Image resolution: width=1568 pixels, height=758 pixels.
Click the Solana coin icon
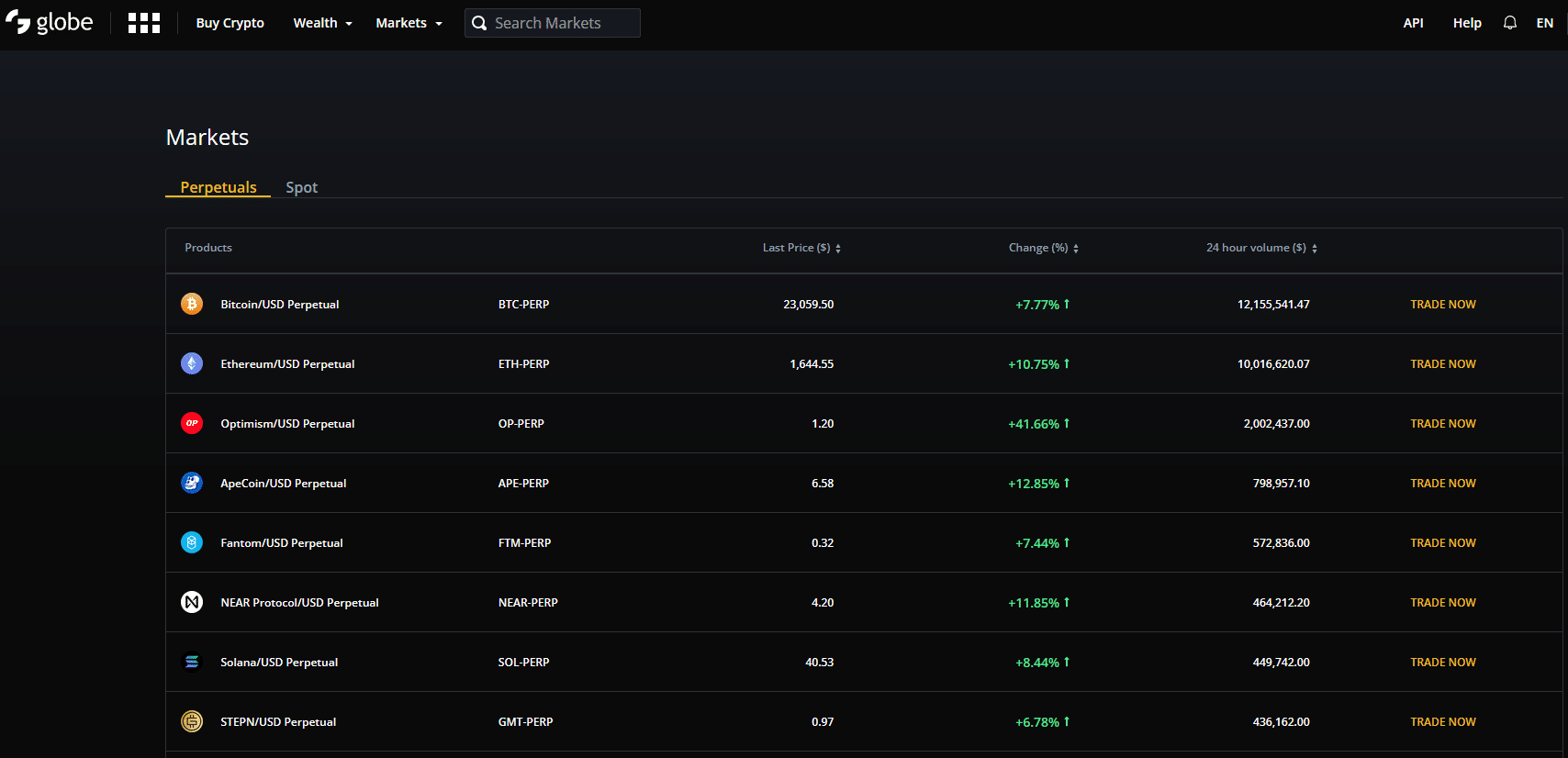click(x=192, y=662)
